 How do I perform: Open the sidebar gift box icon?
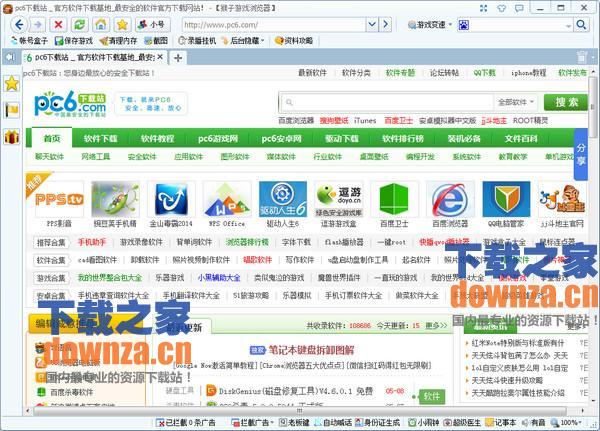point(11,137)
